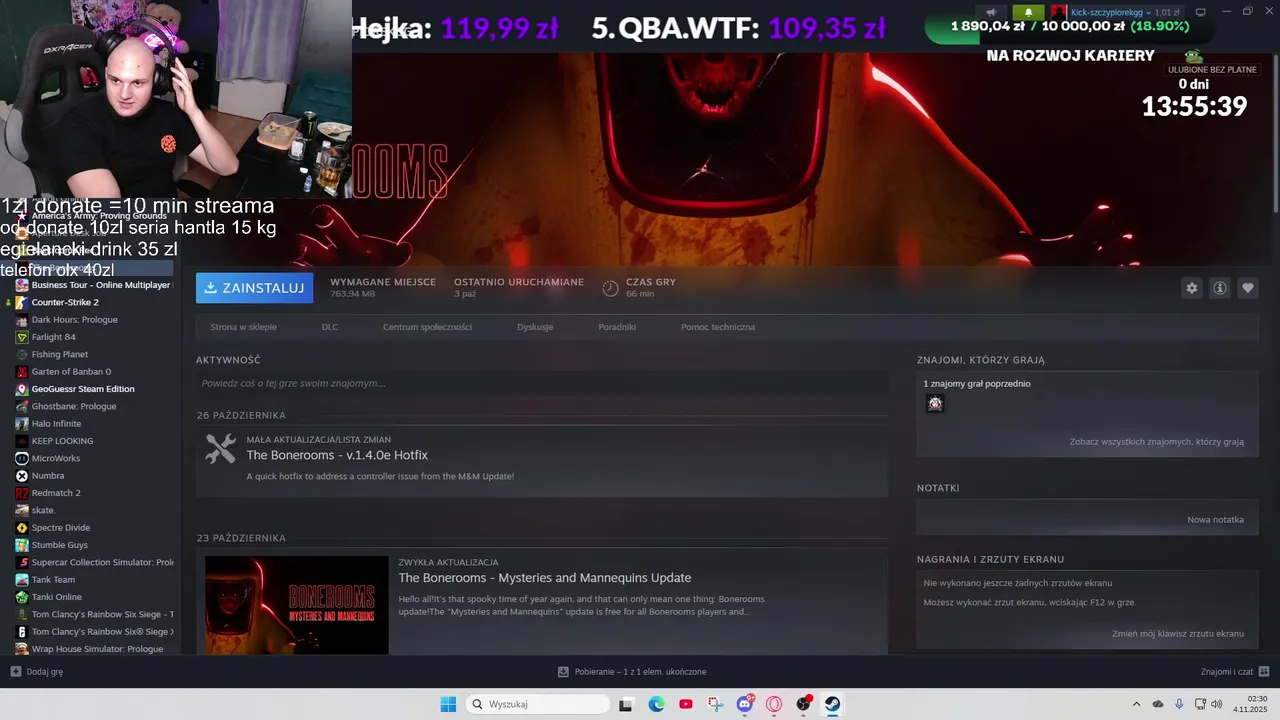This screenshot has width=1280, height=720.
Task: Select Tom Clancy's Rainbow Six® Siege X
Action: tap(102, 632)
